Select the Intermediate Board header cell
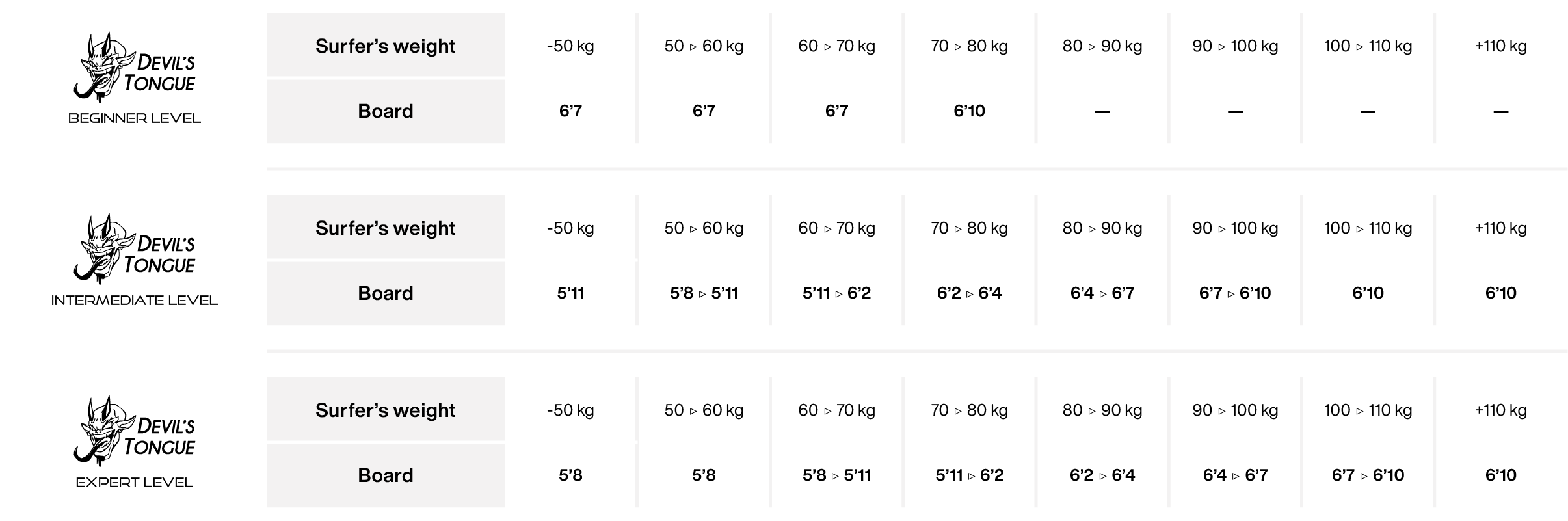This screenshot has height=521, width=1568. coord(386,293)
